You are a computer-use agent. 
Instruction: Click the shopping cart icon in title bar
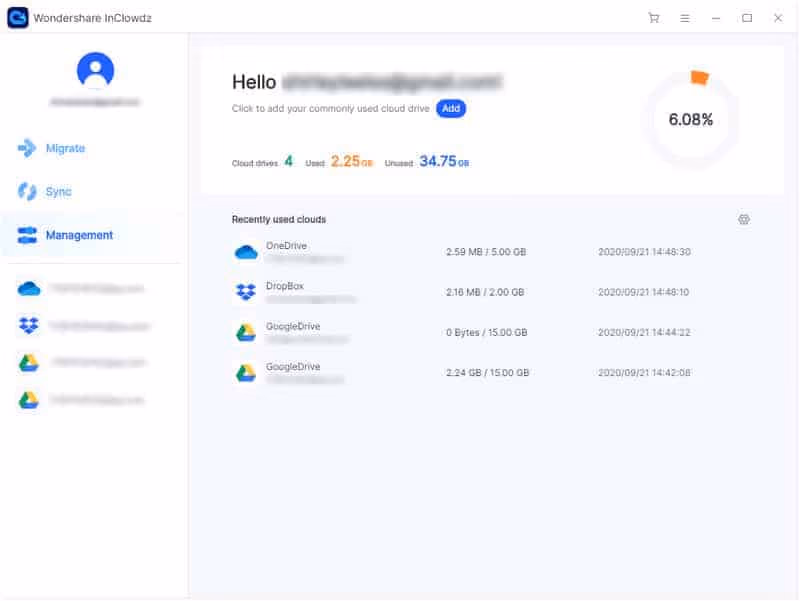654,18
